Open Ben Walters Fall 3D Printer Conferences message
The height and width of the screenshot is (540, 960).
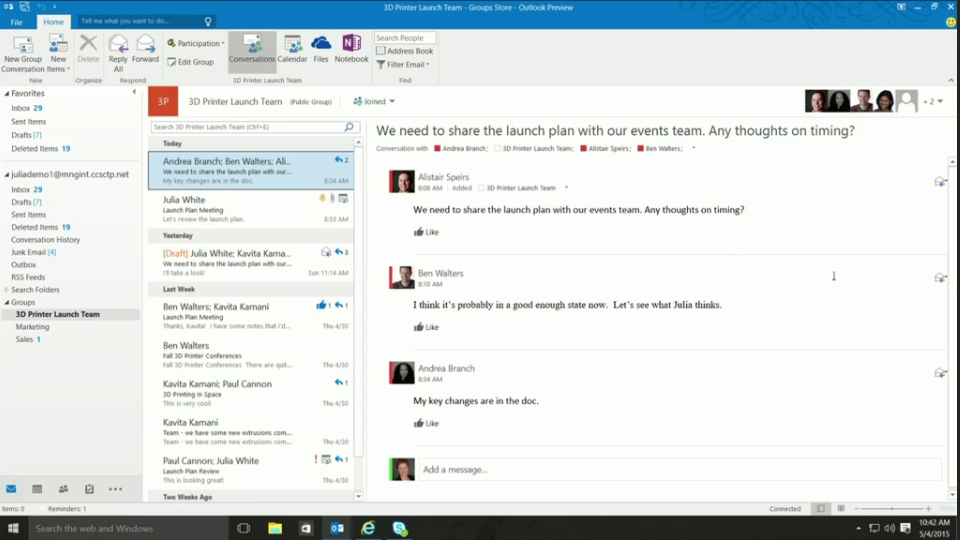[x=251, y=355]
